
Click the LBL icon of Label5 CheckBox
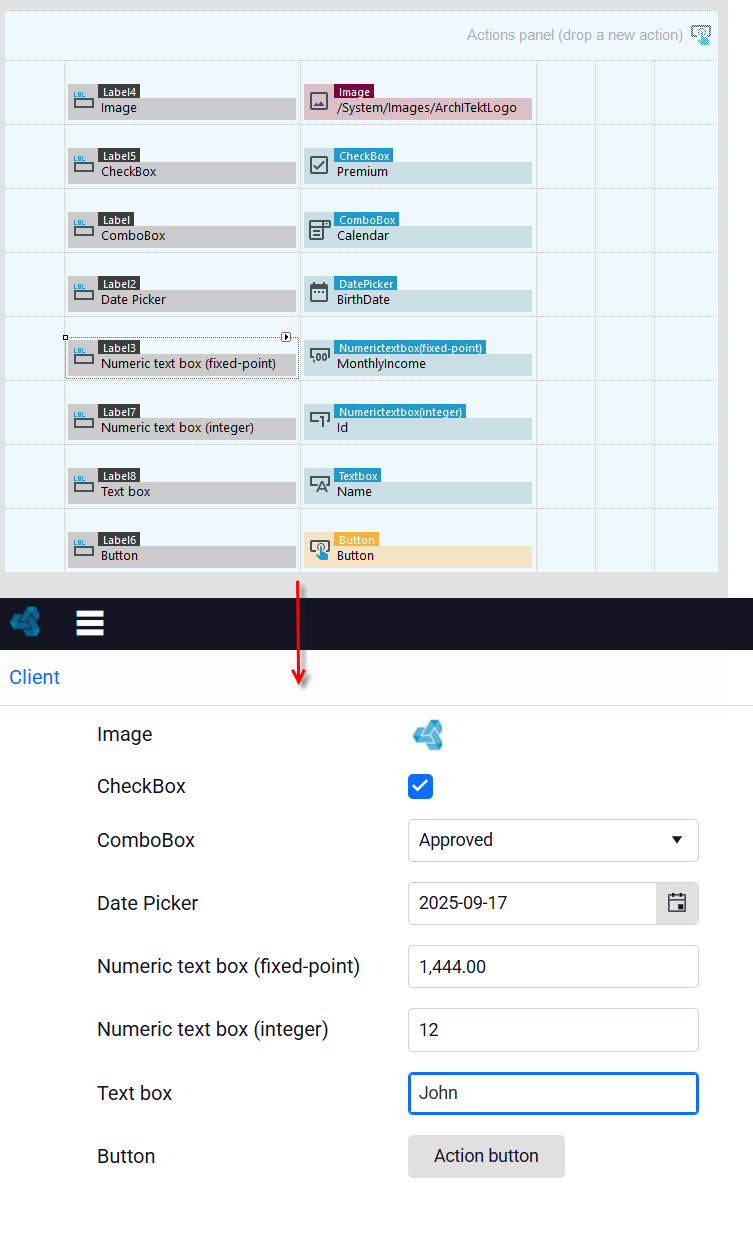click(x=82, y=165)
